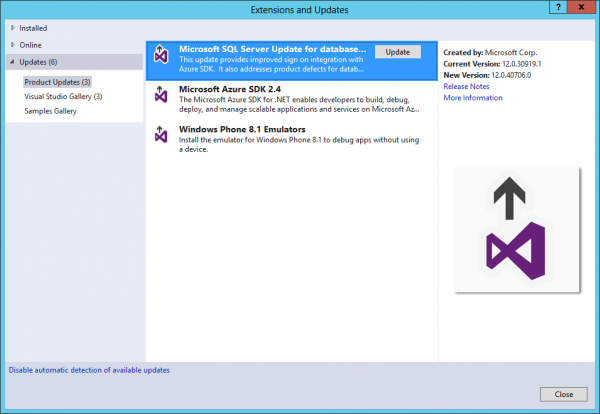Image resolution: width=600 pixels, height=414 pixels.
Task: Click the Azure SDK description text
Action: coord(299,104)
